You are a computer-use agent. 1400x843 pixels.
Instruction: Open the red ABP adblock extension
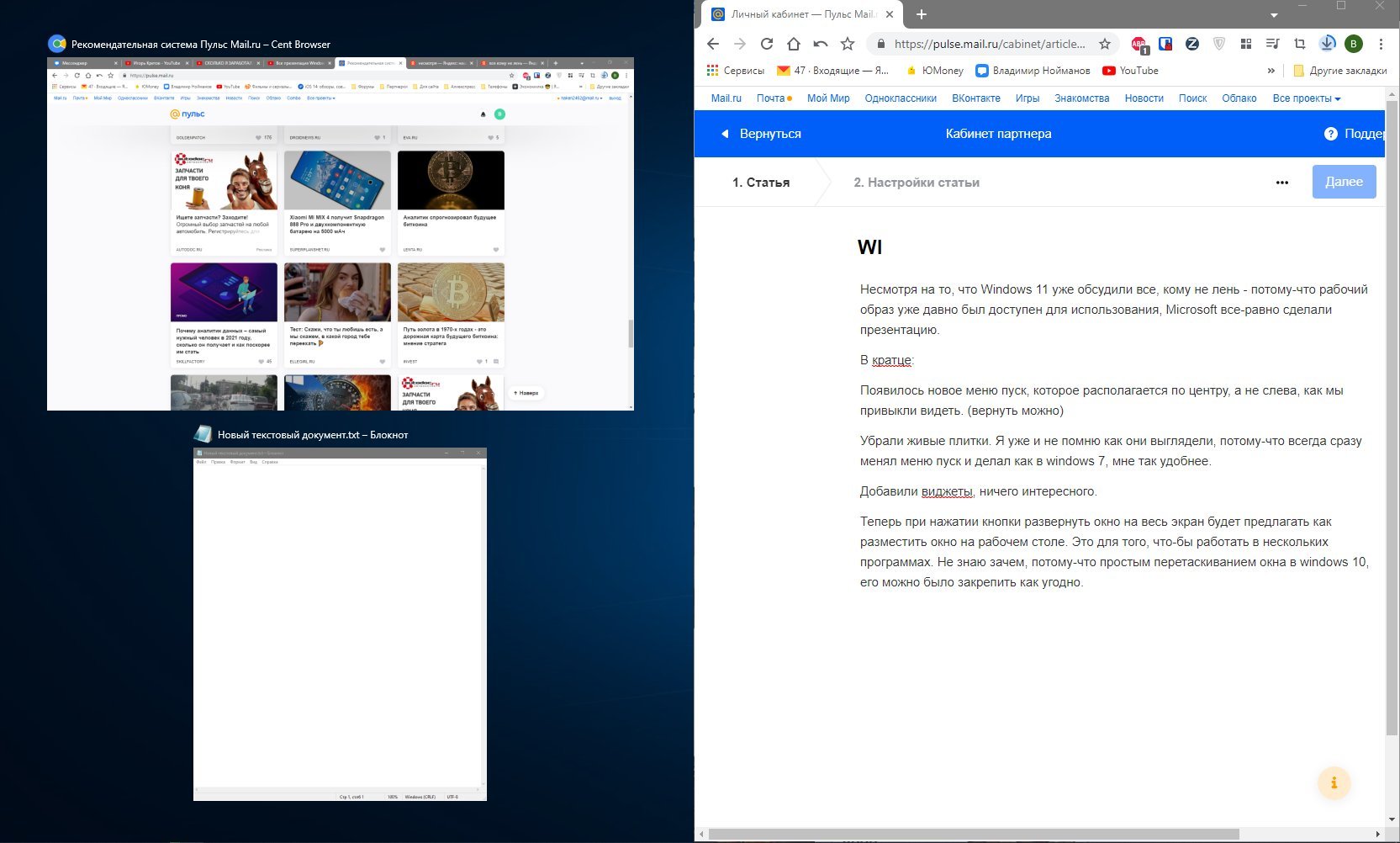[1138, 45]
